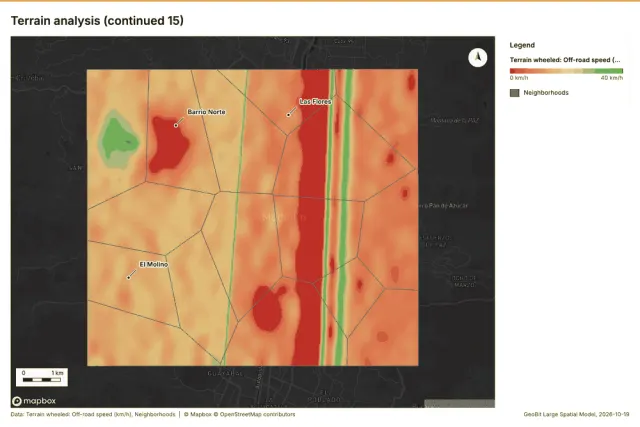Click the 40 km/h legend value
640x427 pixels.
[612, 78]
